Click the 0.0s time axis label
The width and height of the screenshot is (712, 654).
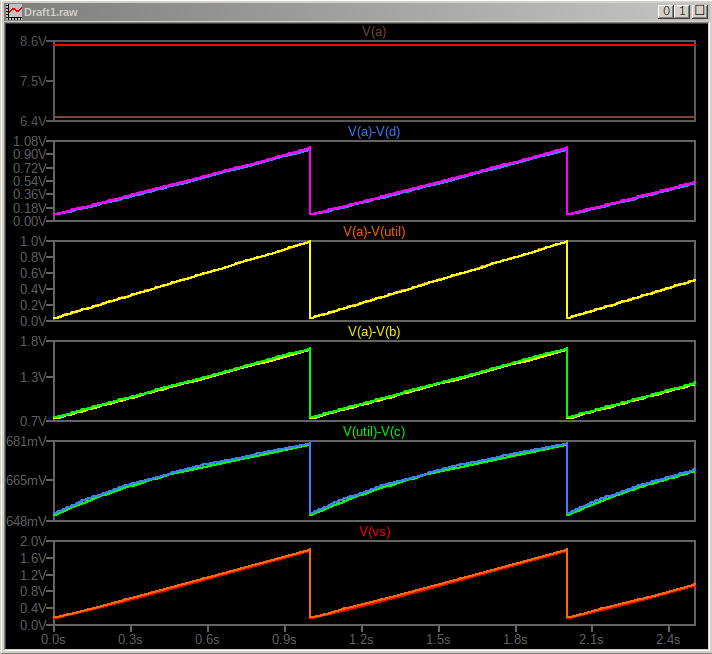pyautogui.click(x=53, y=639)
